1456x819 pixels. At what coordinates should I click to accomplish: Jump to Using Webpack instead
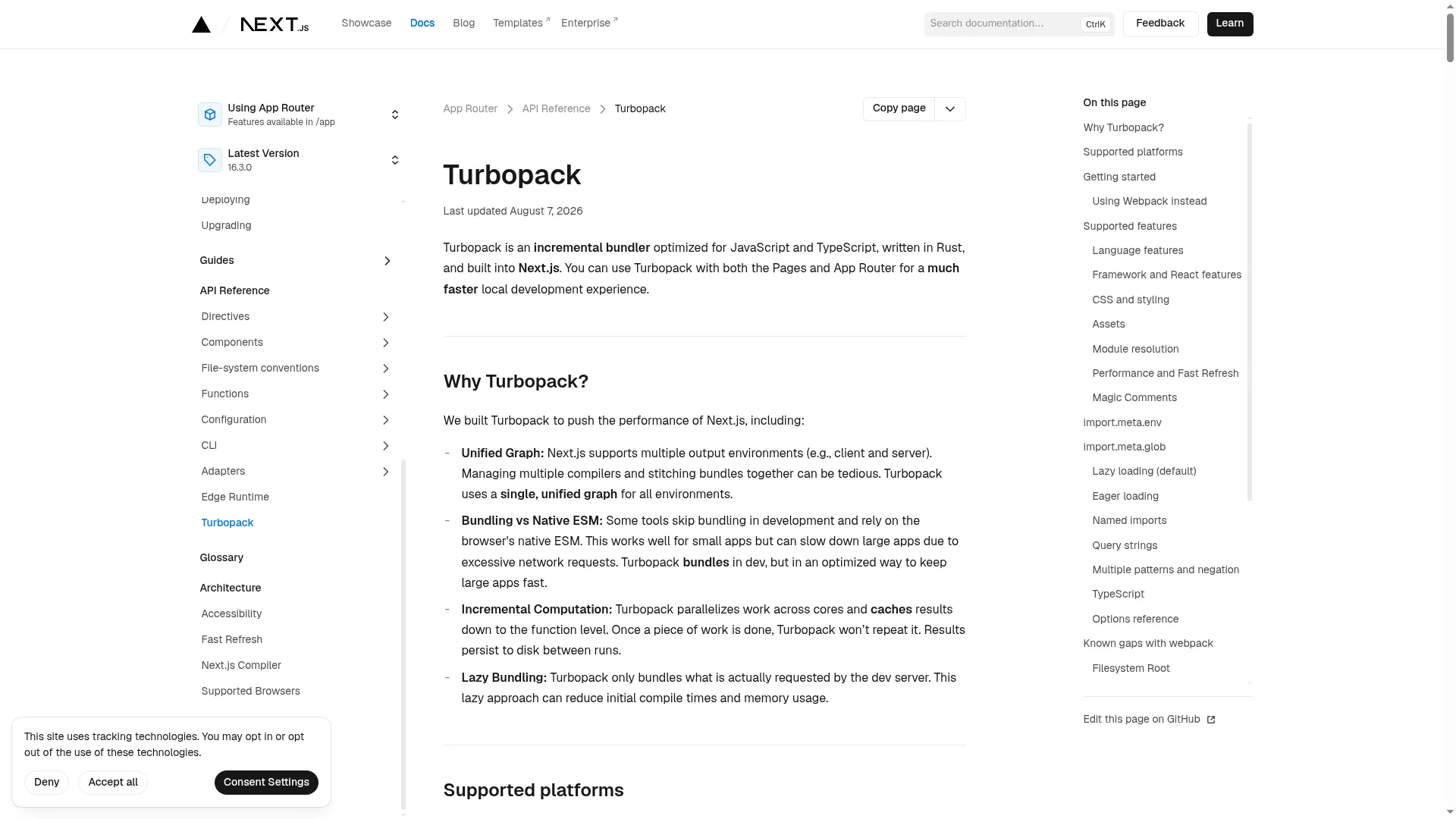coord(1150,202)
